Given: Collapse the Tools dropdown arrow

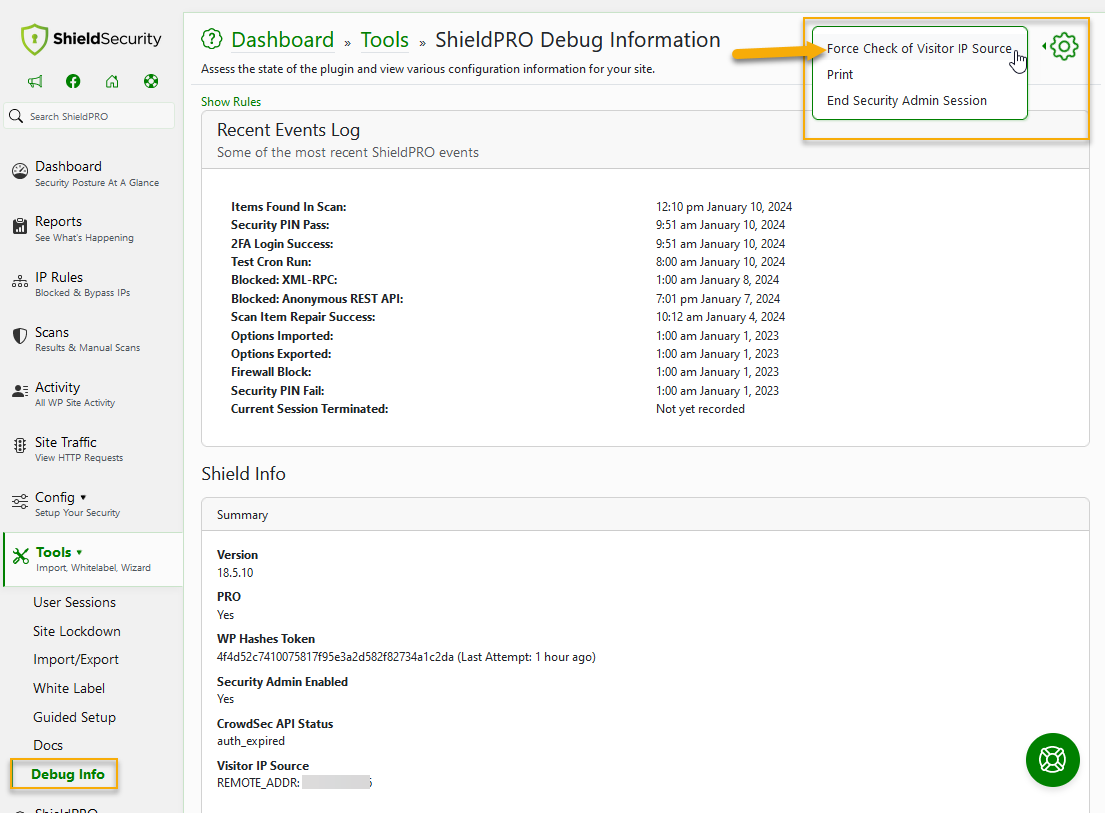Looking at the screenshot, I should [x=79, y=552].
